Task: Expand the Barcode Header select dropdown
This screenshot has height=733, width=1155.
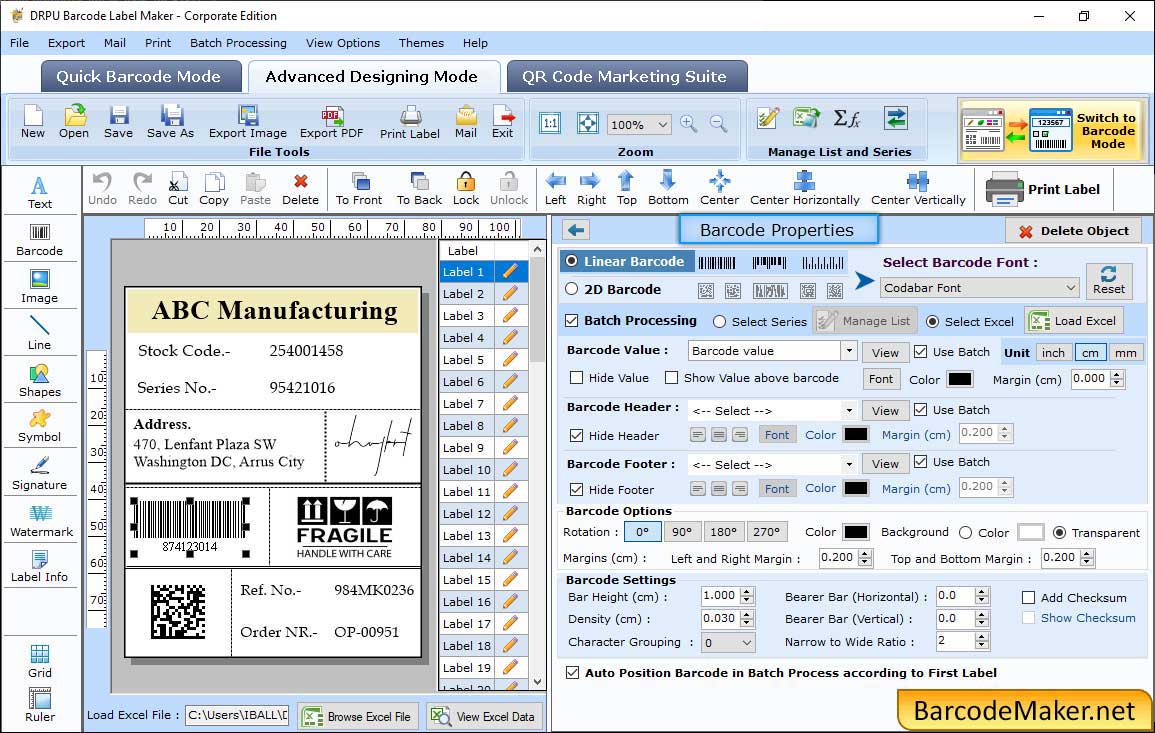Action: [849, 410]
